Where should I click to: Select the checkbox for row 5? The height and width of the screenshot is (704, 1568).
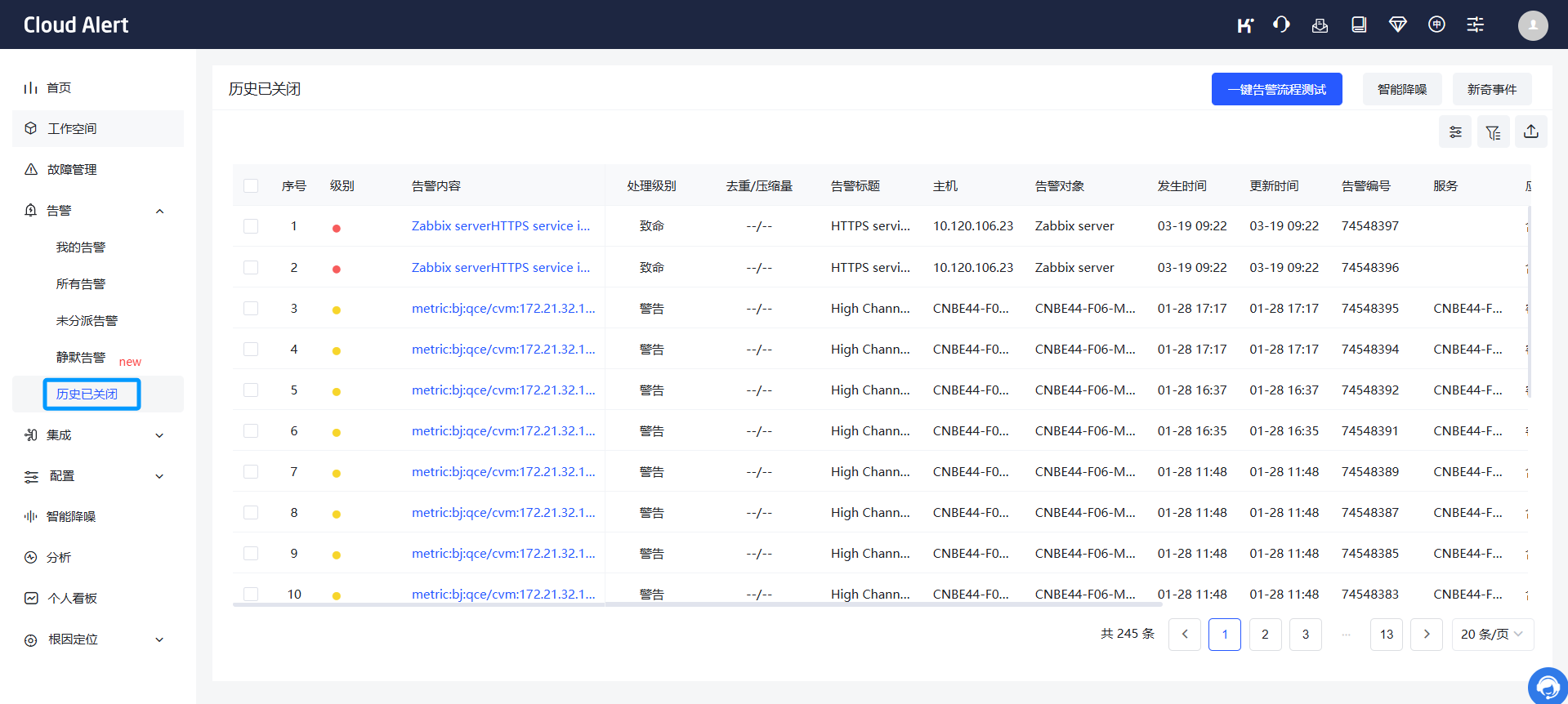tap(251, 390)
